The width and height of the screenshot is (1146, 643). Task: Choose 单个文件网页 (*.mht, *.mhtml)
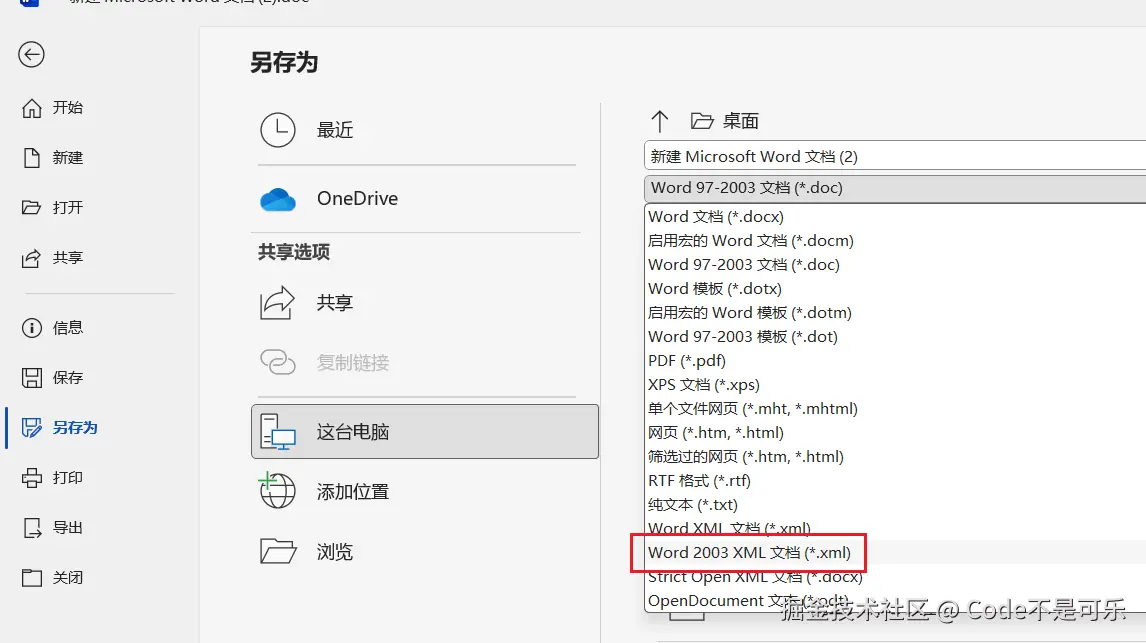point(753,409)
